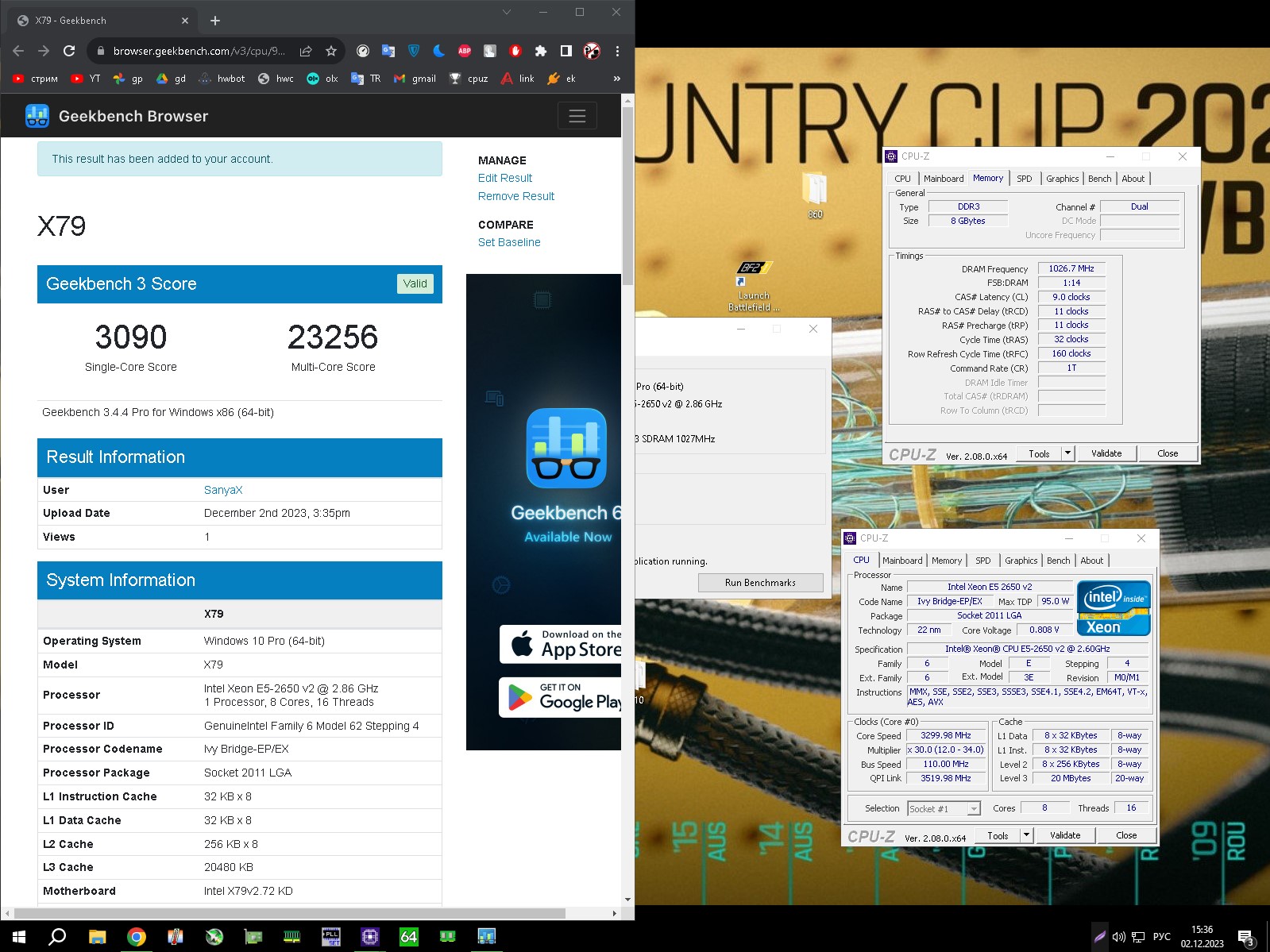This screenshot has height=952, width=1270.
Task: Open the notification center
Action: (1245, 937)
